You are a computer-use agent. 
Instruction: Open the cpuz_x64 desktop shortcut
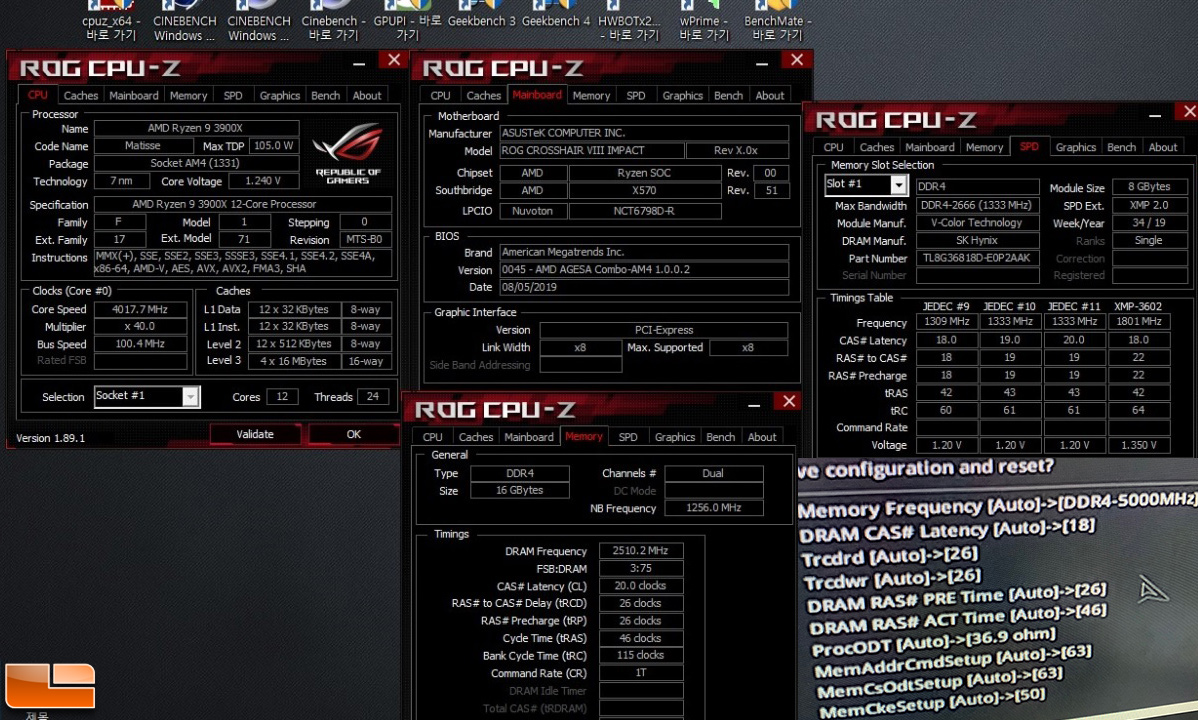(x=111, y=23)
